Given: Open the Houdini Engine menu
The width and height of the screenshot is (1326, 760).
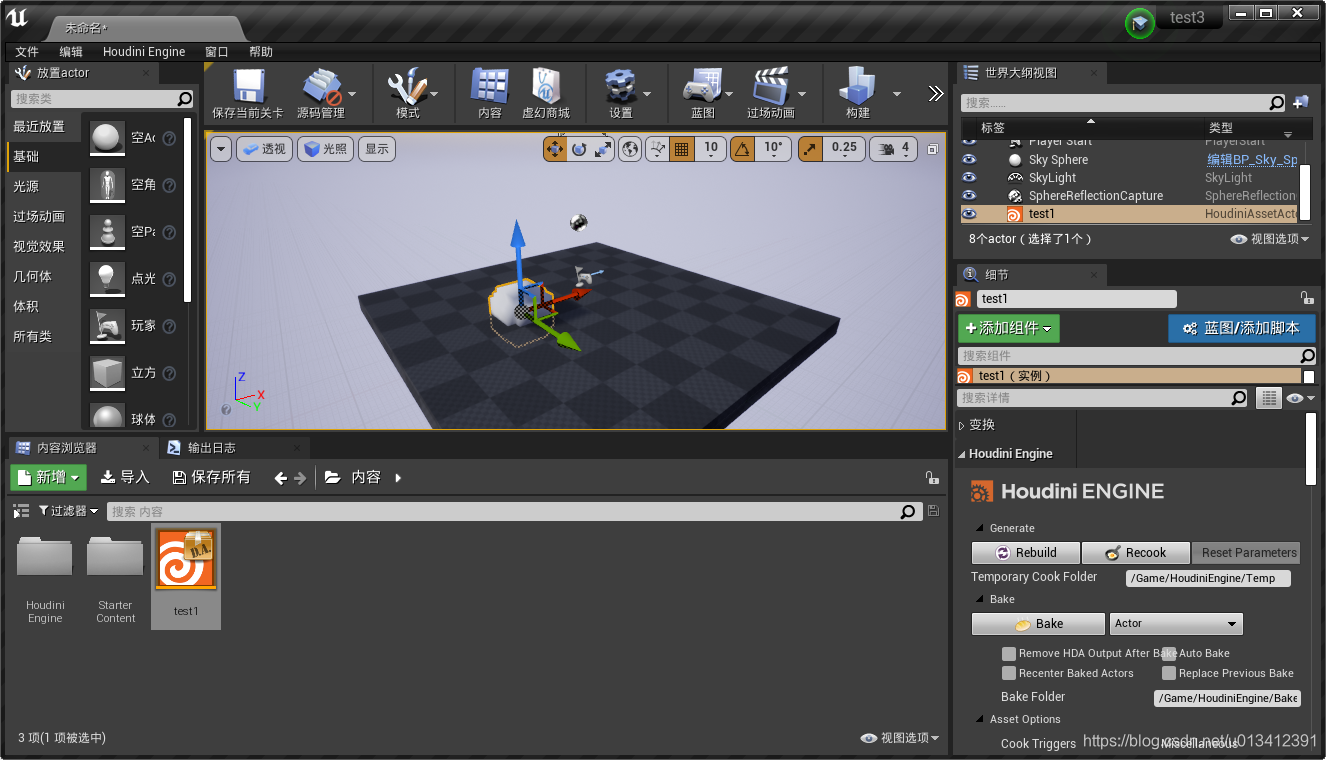Looking at the screenshot, I should coord(144,52).
